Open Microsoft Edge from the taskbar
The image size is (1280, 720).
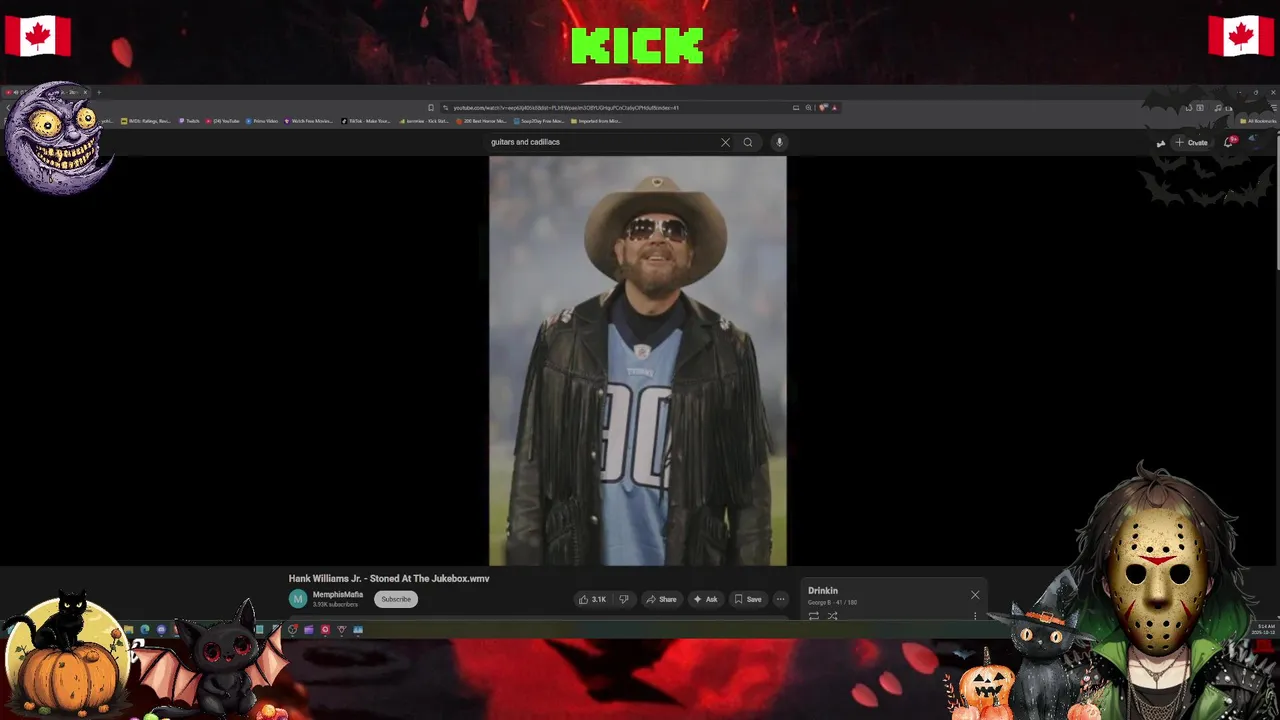(145, 630)
